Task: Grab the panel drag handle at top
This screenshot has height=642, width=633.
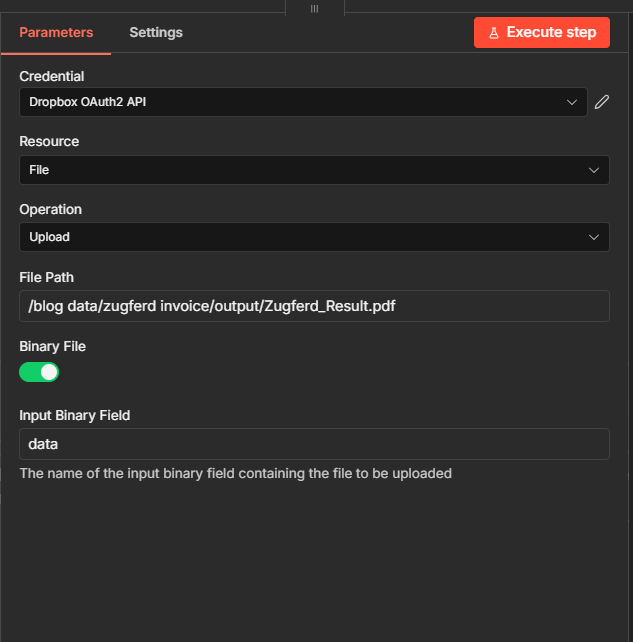Action: [x=314, y=7]
